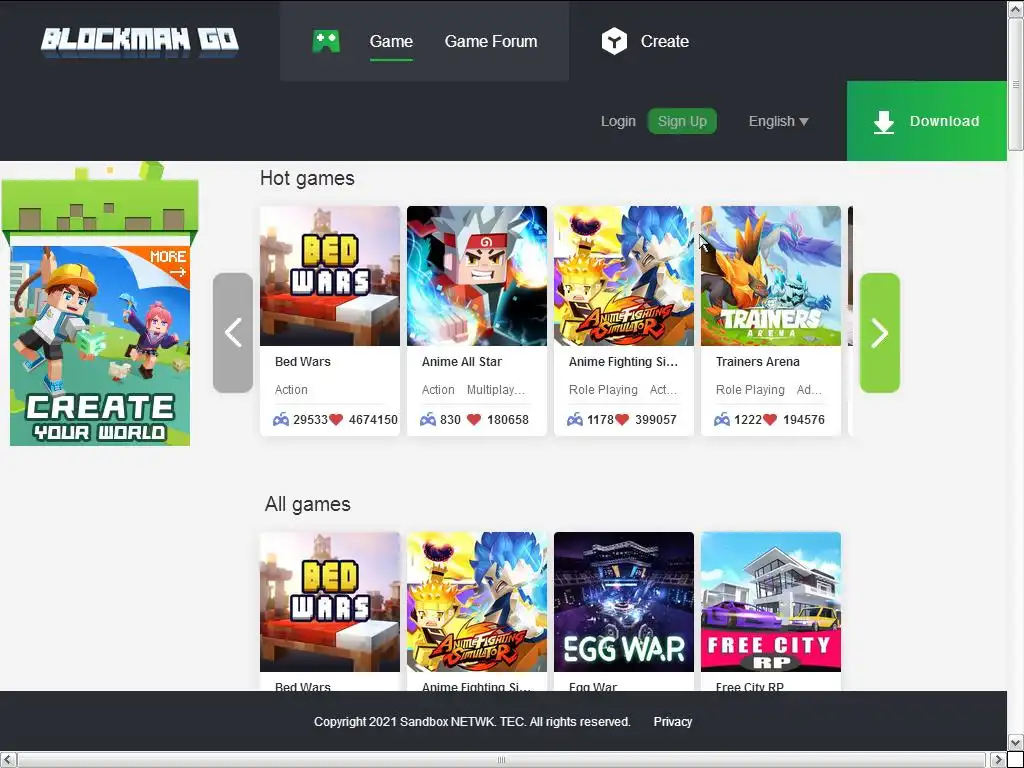Open the Game Forum tab
Screen dimensions: 1024x768
coord(491,41)
